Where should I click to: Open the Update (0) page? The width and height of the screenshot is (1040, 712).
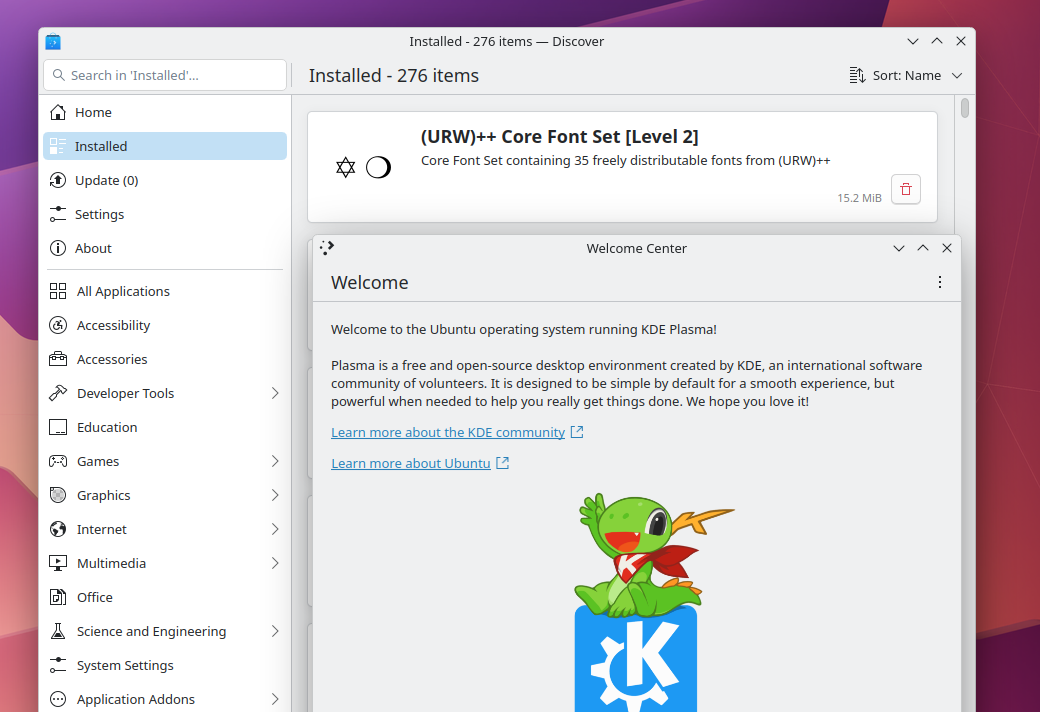point(165,180)
